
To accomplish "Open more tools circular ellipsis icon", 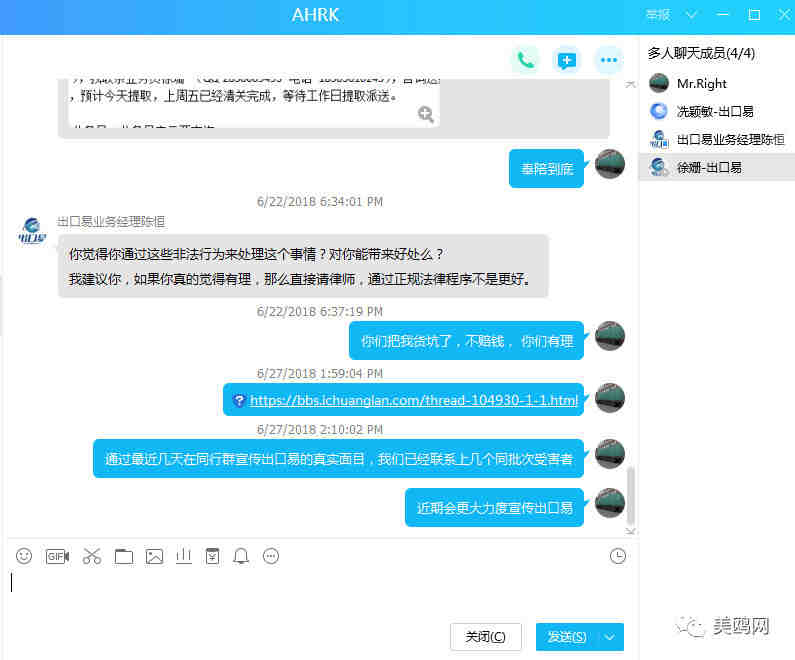I will coord(271,556).
